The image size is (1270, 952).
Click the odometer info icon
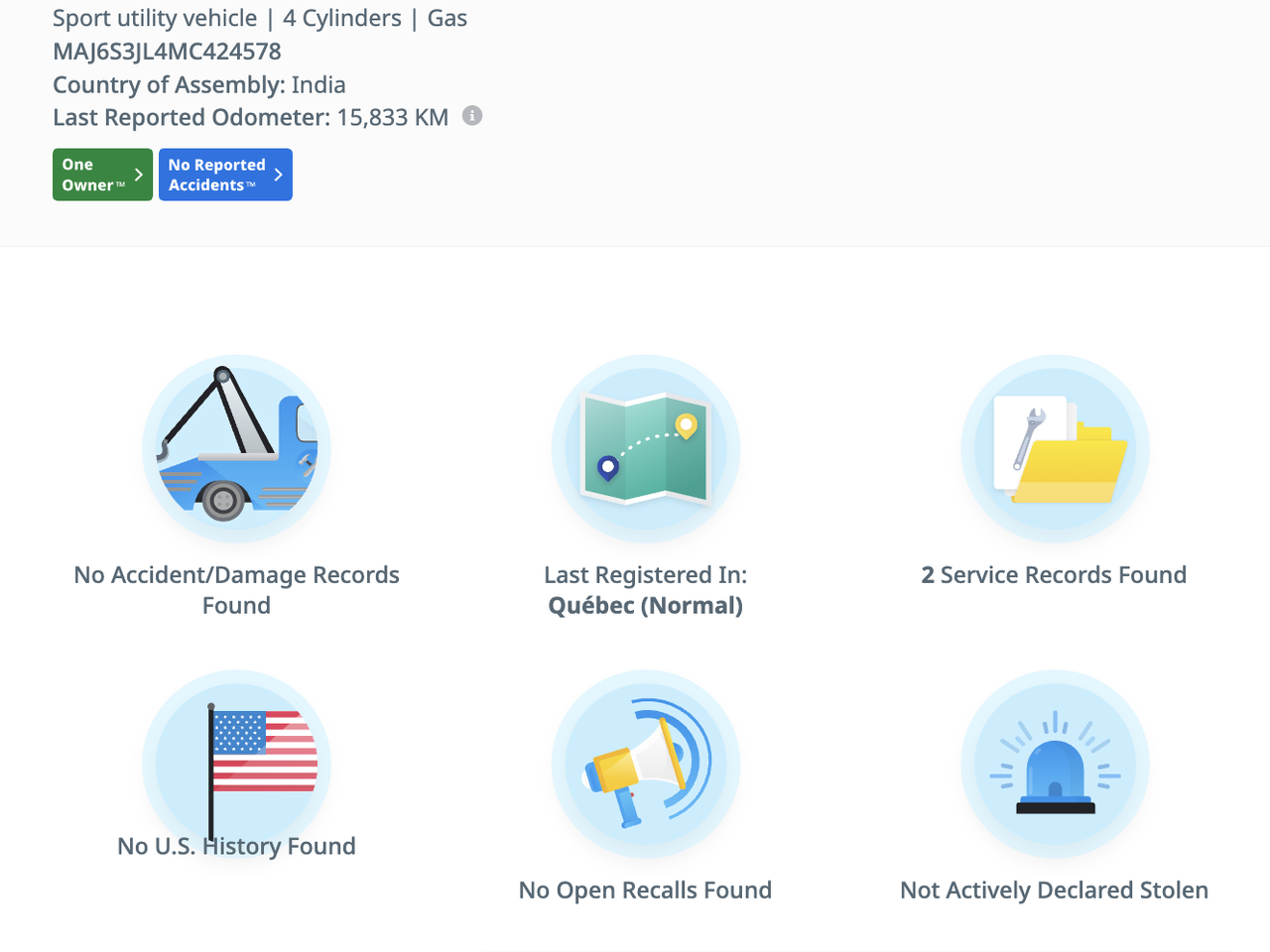(x=473, y=116)
